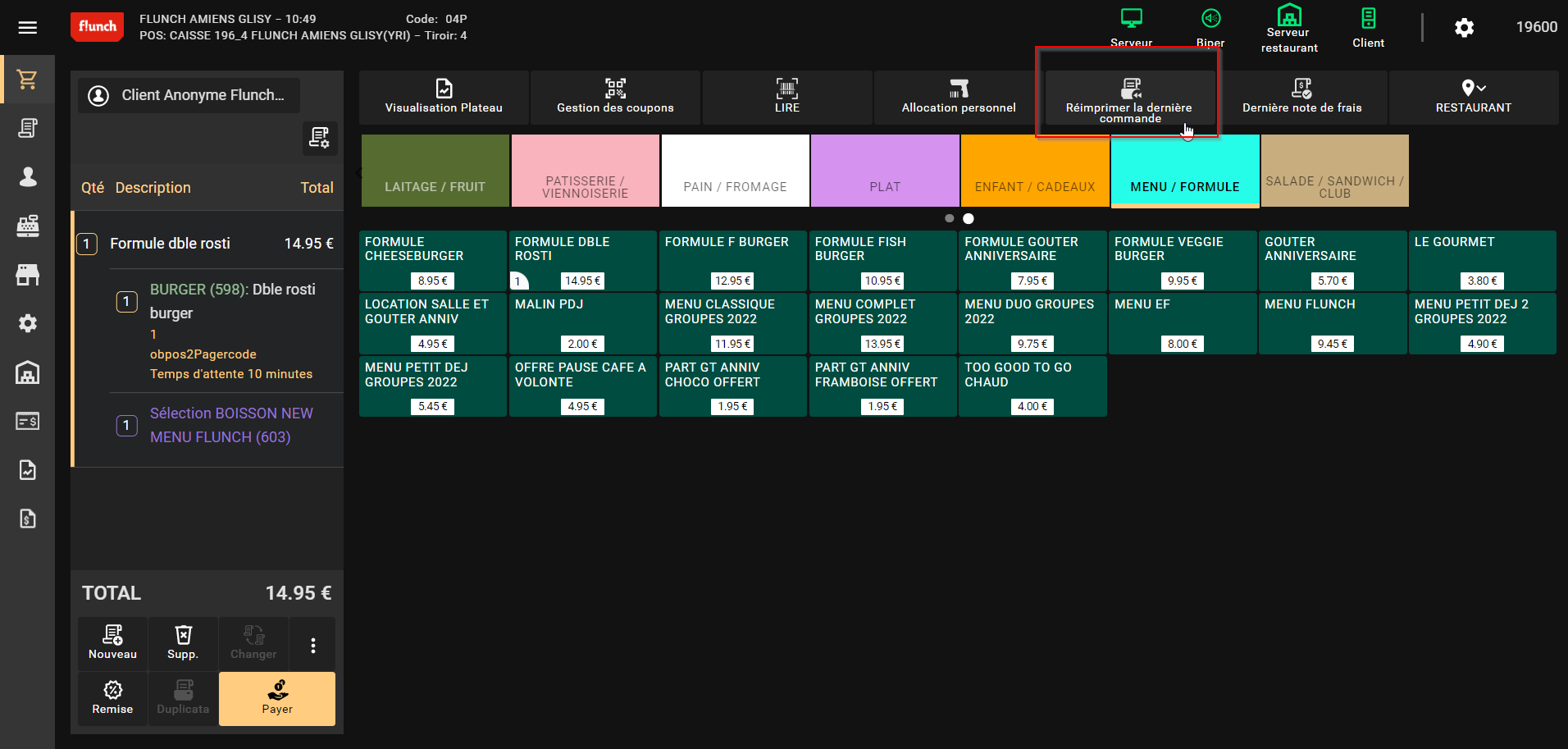This screenshot has width=1568, height=749.
Task: Click the Nouveau order button
Action: pyautogui.click(x=113, y=643)
